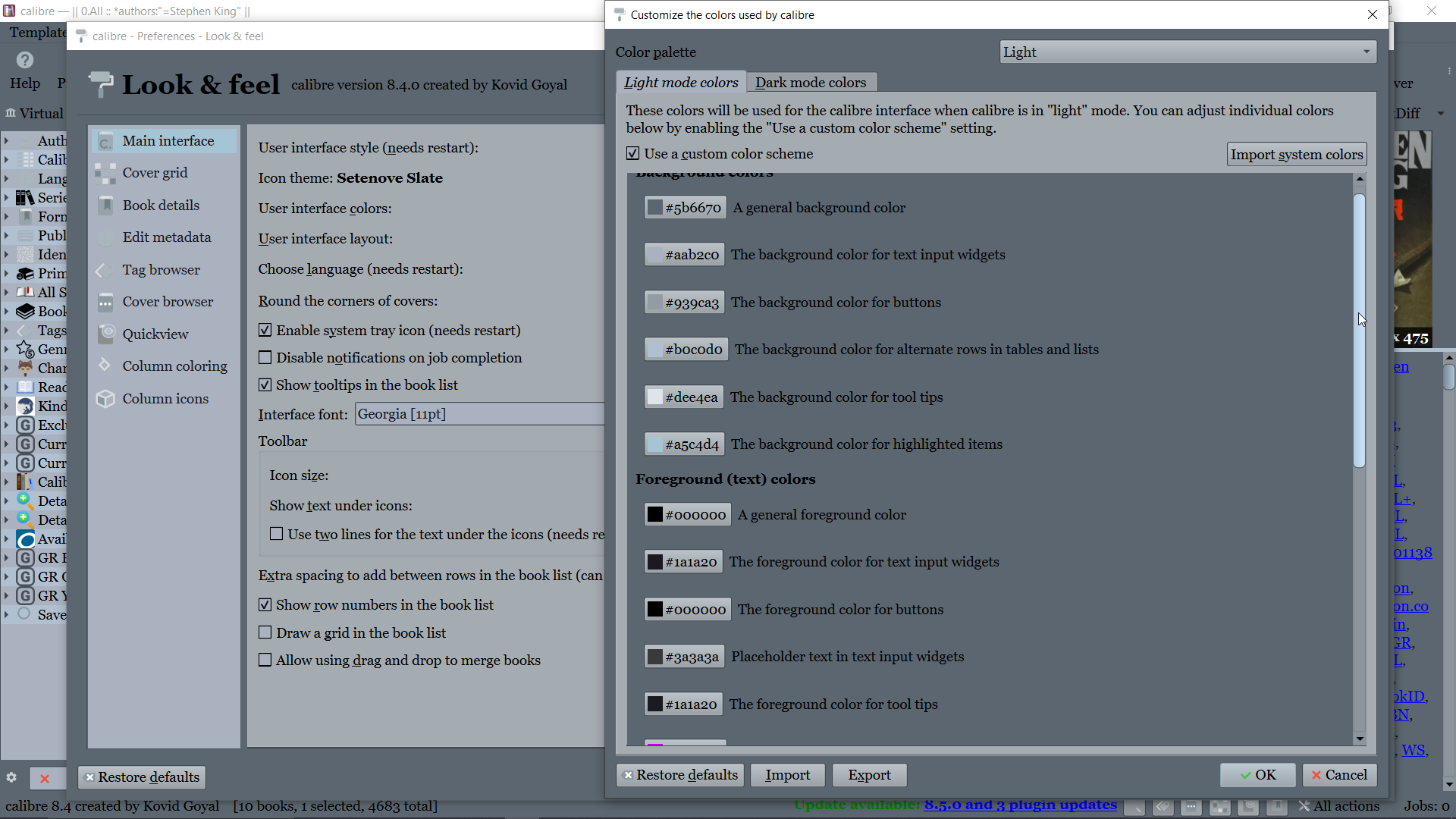The width and height of the screenshot is (1456, 819).
Task: Click the Edit metadata sidebar icon
Action: [x=105, y=237]
